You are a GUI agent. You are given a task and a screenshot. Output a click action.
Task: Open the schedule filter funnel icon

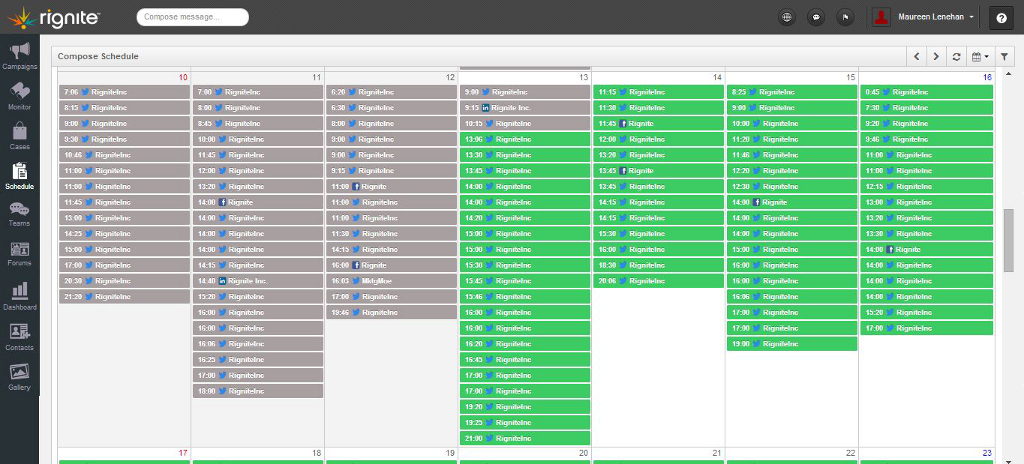1004,57
